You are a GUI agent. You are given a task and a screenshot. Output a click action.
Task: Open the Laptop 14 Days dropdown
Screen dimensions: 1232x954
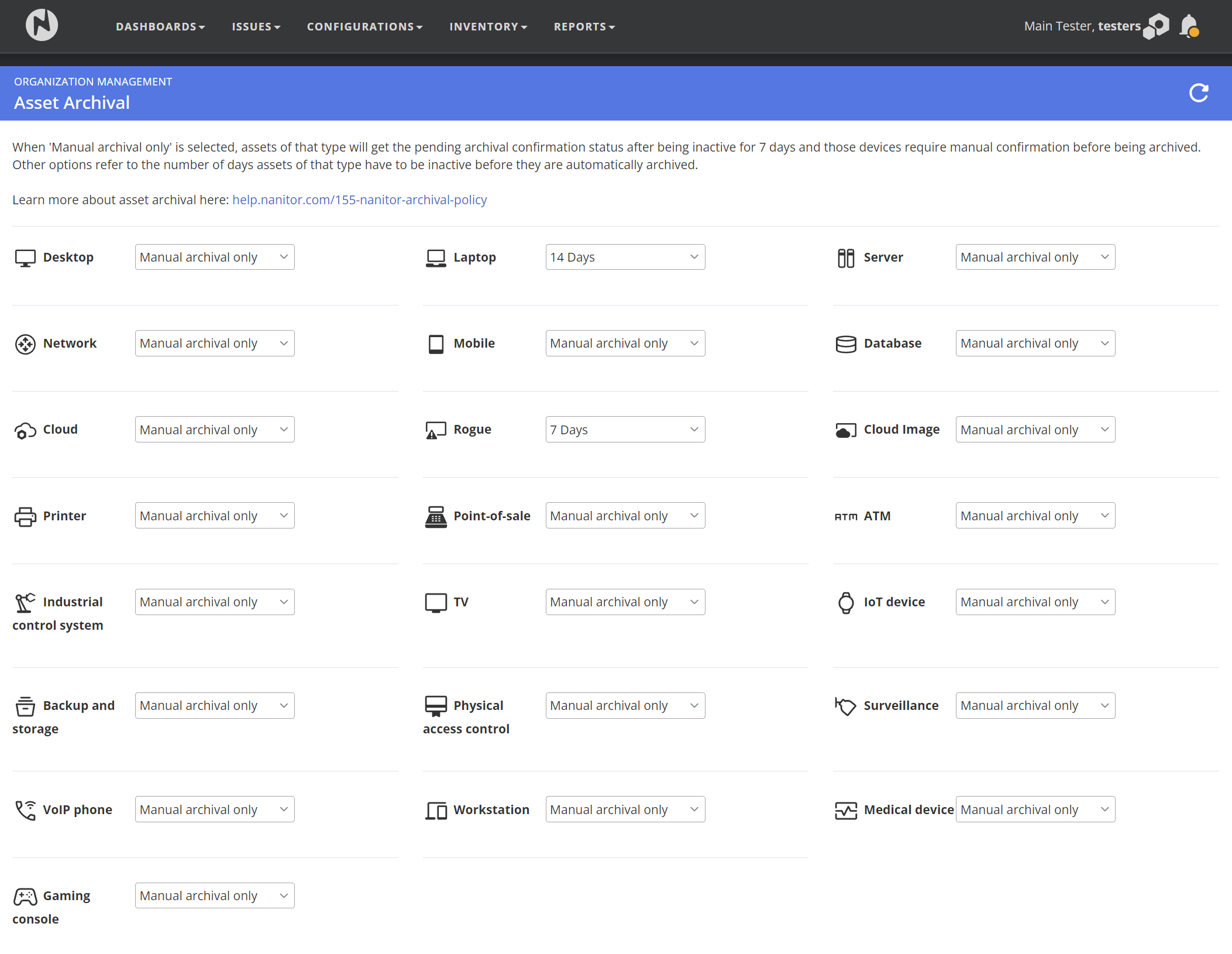click(x=625, y=258)
